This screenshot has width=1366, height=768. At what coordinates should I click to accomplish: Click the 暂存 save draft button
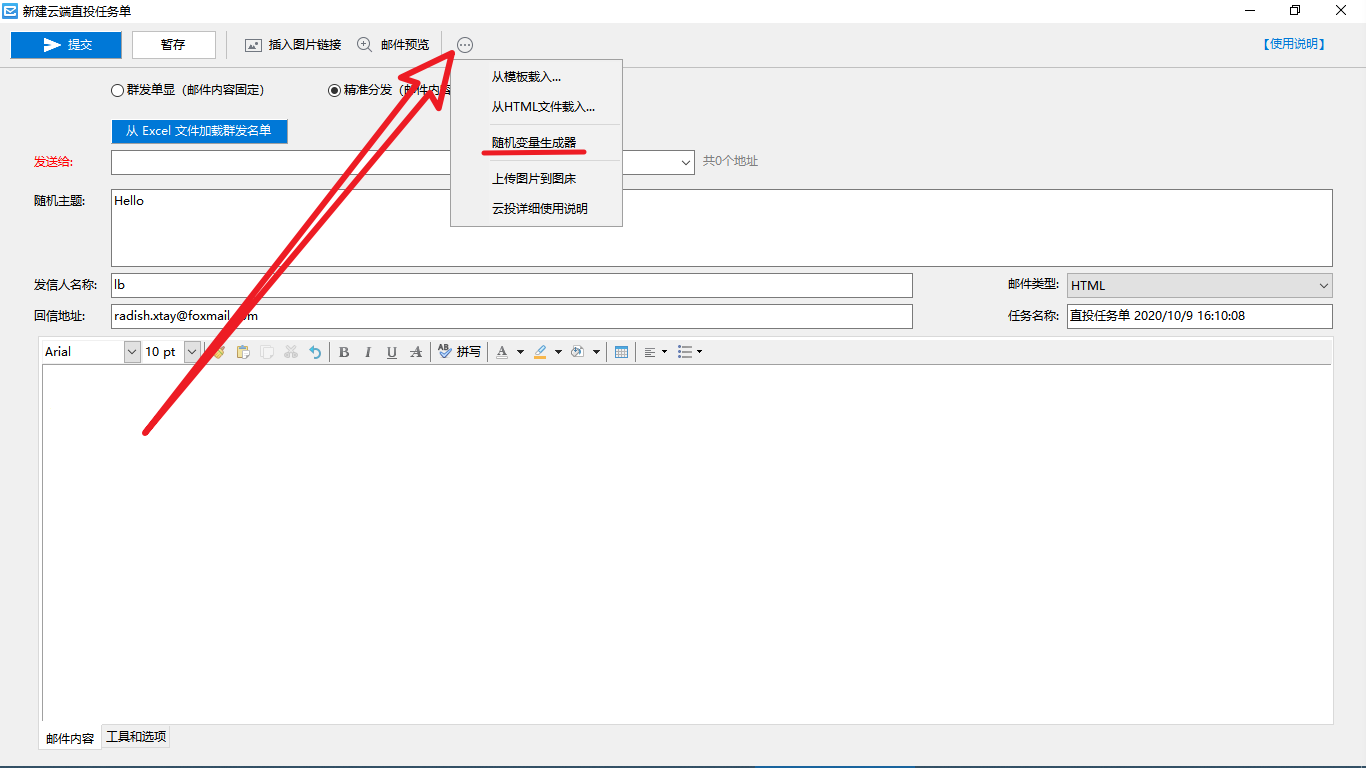coord(173,45)
